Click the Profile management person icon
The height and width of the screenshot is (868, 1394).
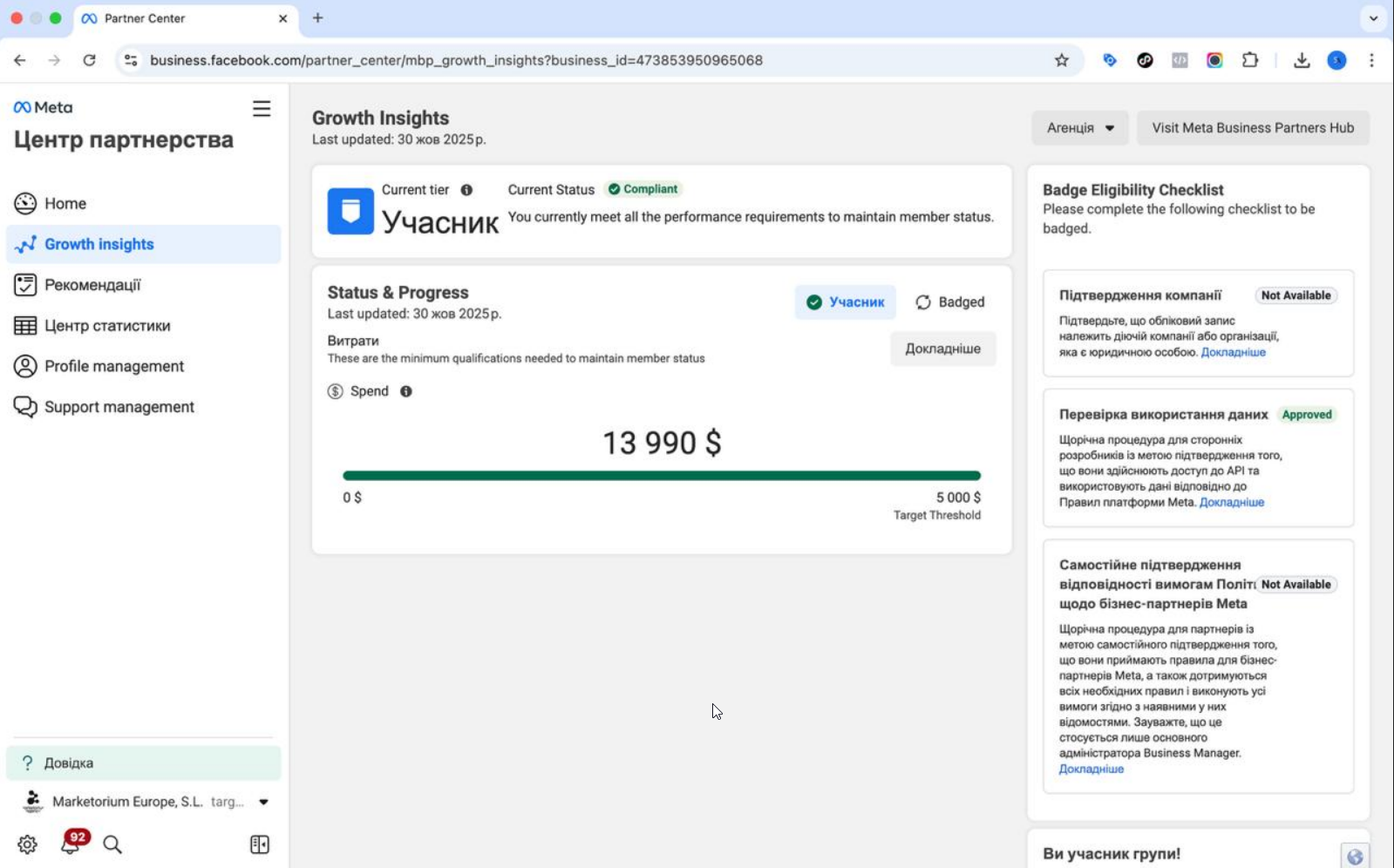pos(25,366)
